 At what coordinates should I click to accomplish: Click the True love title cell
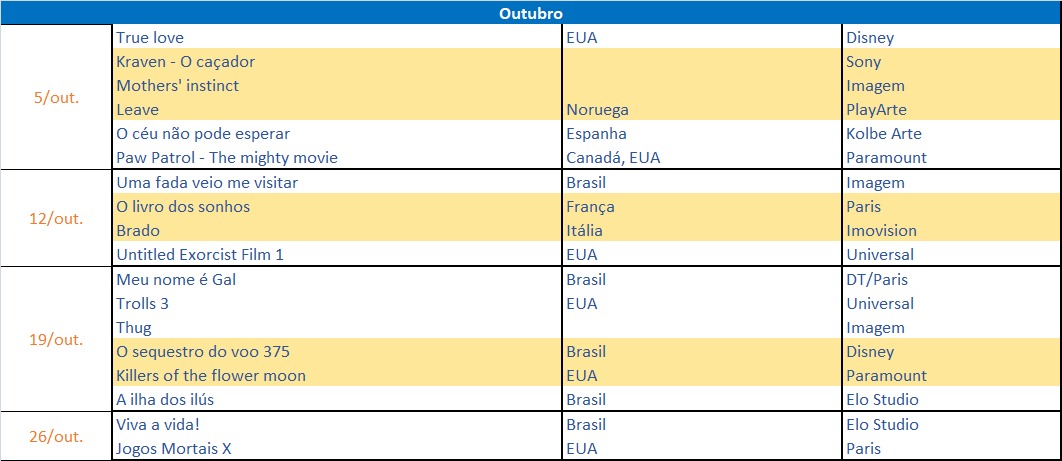tap(337, 37)
